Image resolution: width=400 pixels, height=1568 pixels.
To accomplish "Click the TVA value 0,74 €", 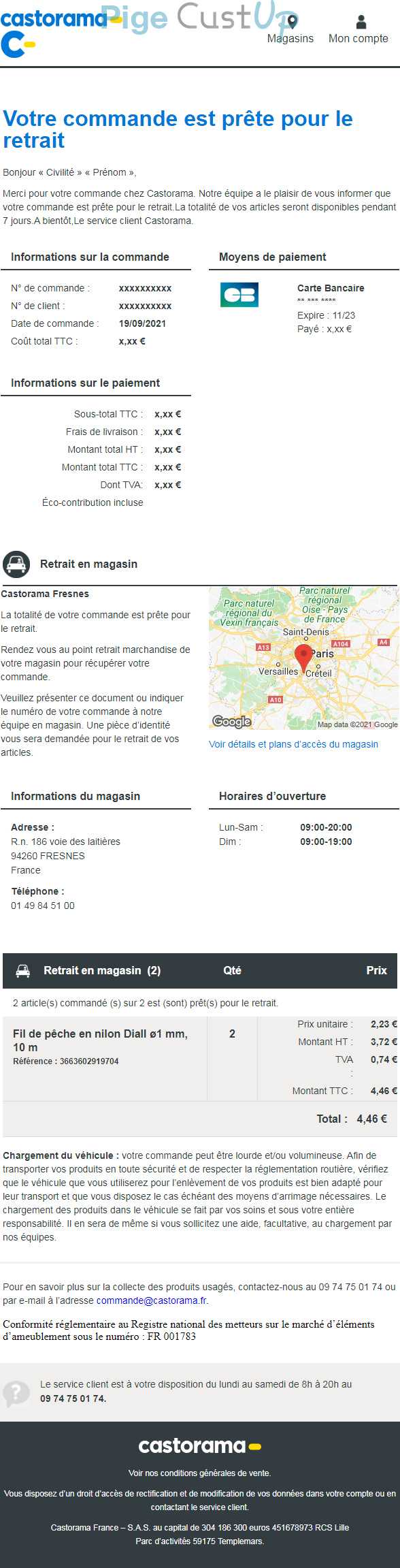I will click(x=384, y=1059).
